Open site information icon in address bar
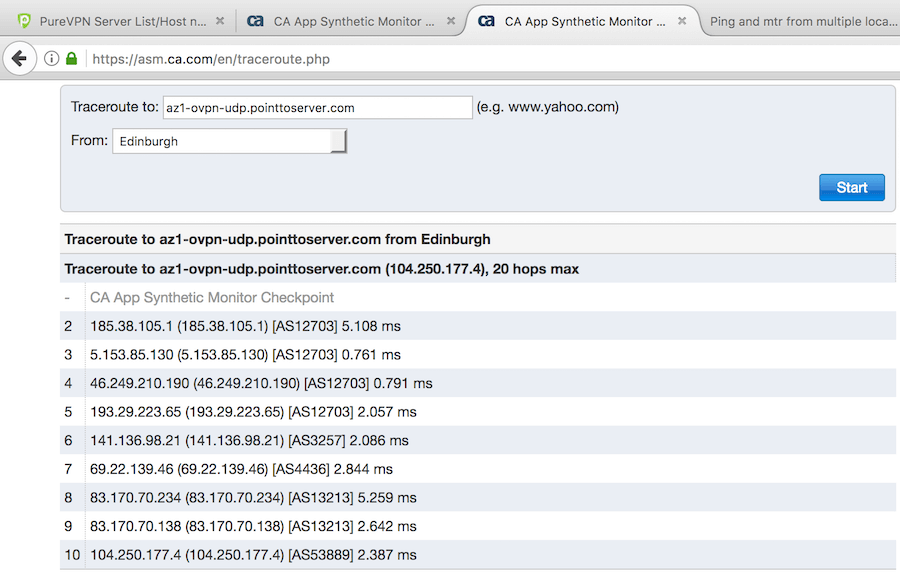 [52, 59]
